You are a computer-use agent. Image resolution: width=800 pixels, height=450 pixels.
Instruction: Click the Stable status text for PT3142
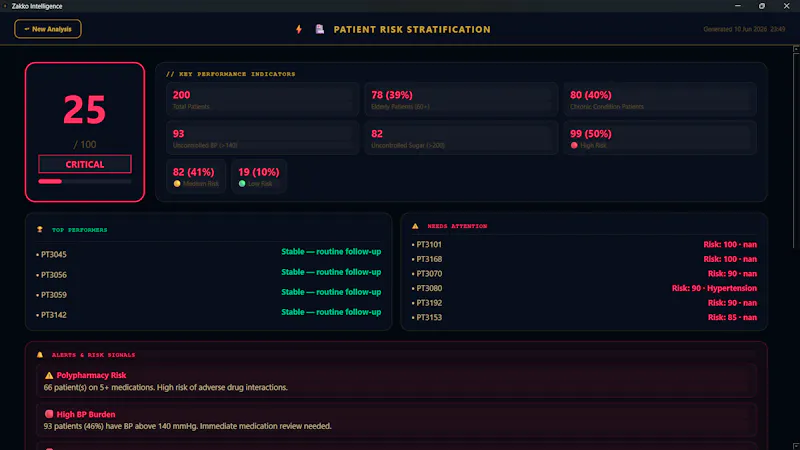[331, 312]
